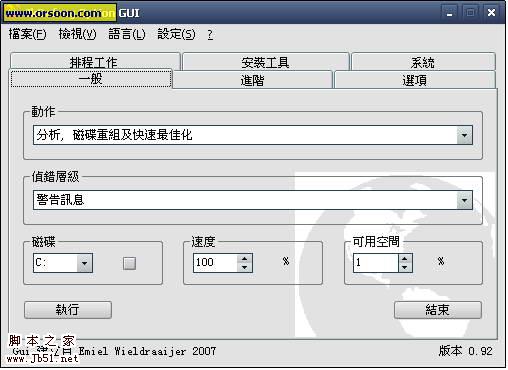Screen dimensions: 508x370
Task: Switch to the 安裝工具 tab
Action: (x=265, y=62)
